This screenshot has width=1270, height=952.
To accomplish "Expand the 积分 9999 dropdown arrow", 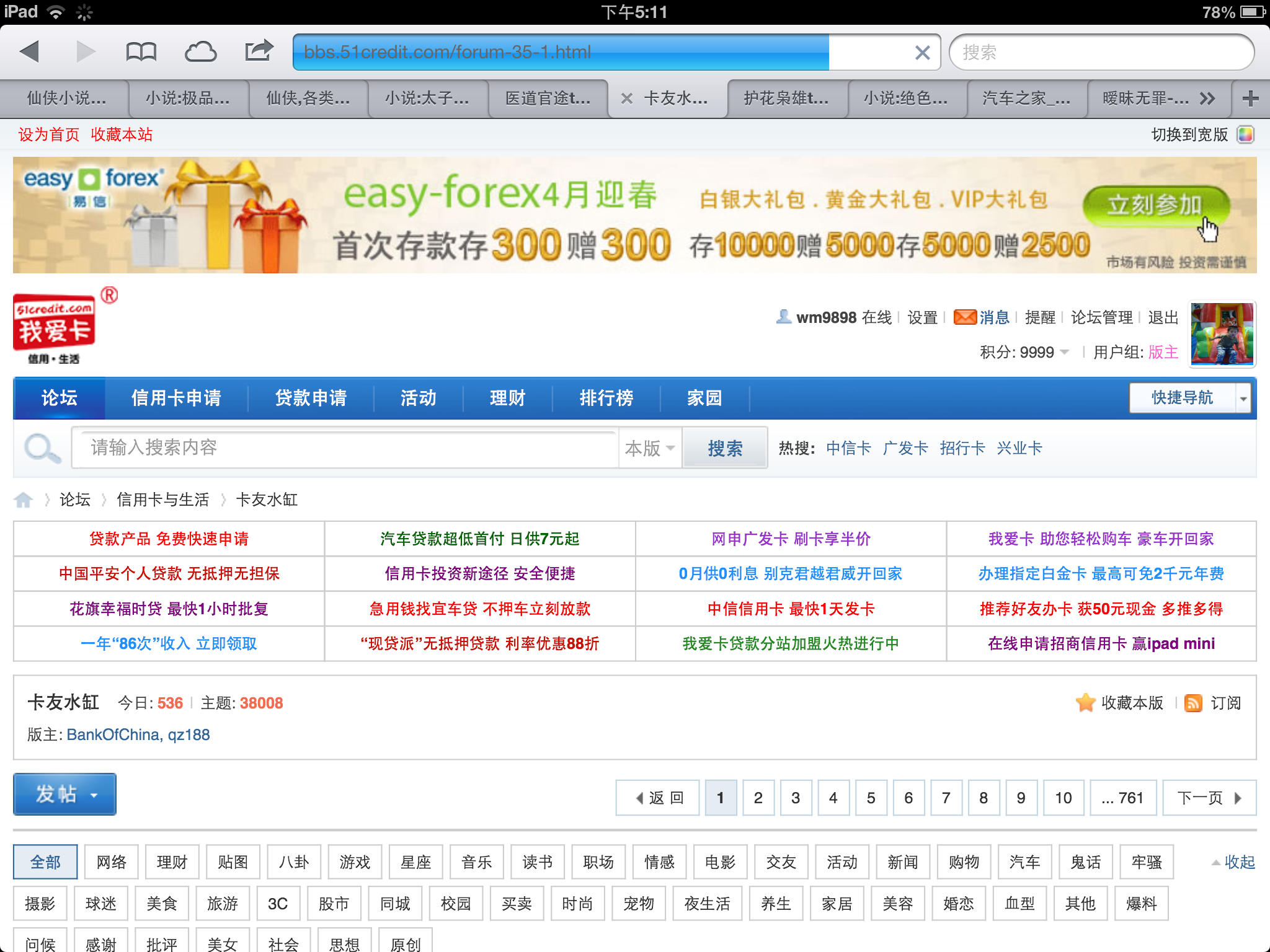I will 1065,352.
